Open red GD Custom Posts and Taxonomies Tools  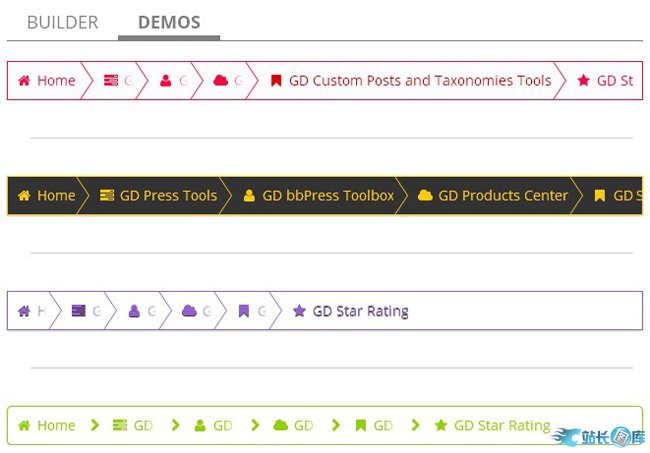coord(411,81)
